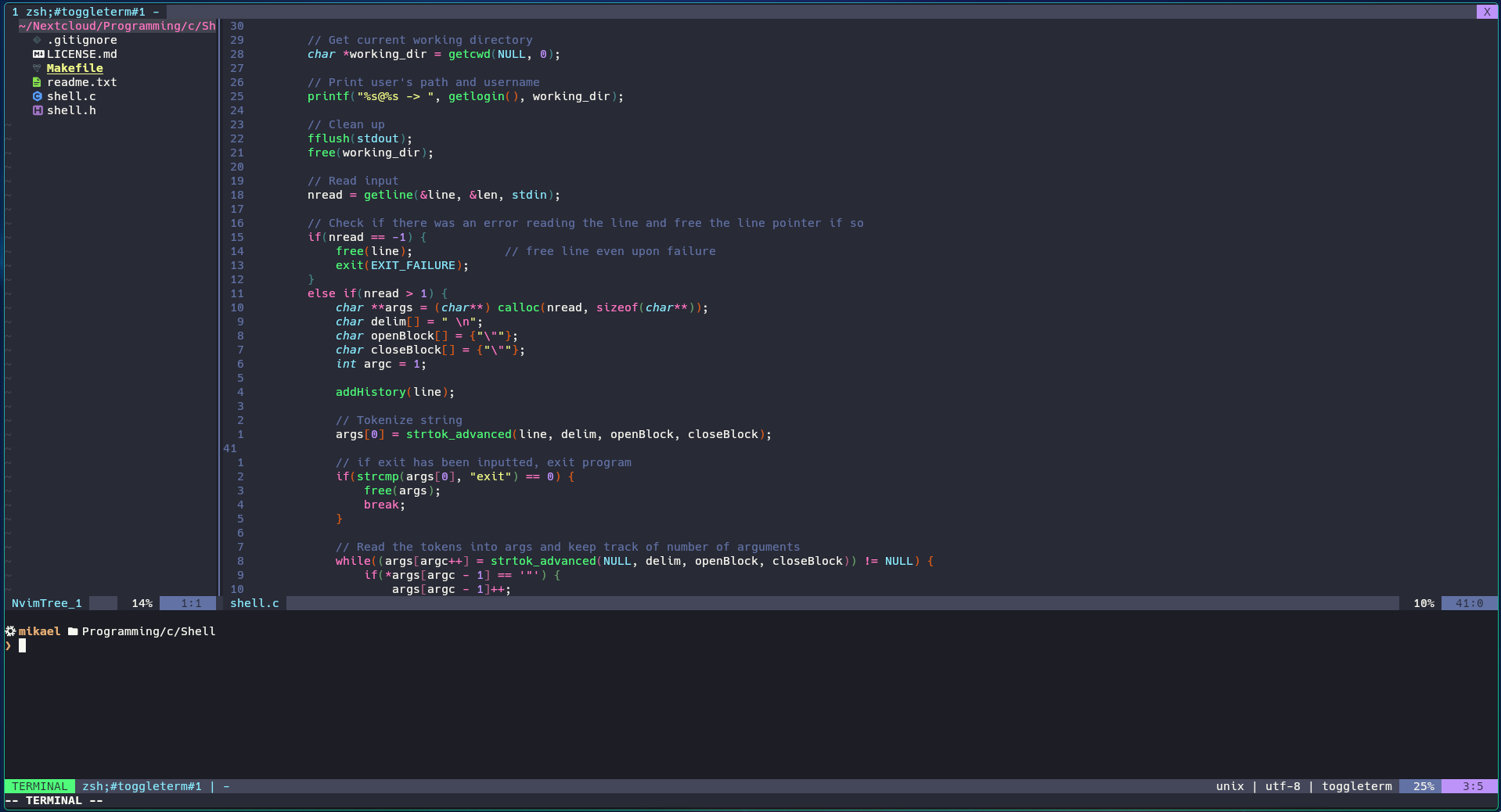1501x812 pixels.
Task: Click the green text file icon beside readme.txt
Action: 37,82
